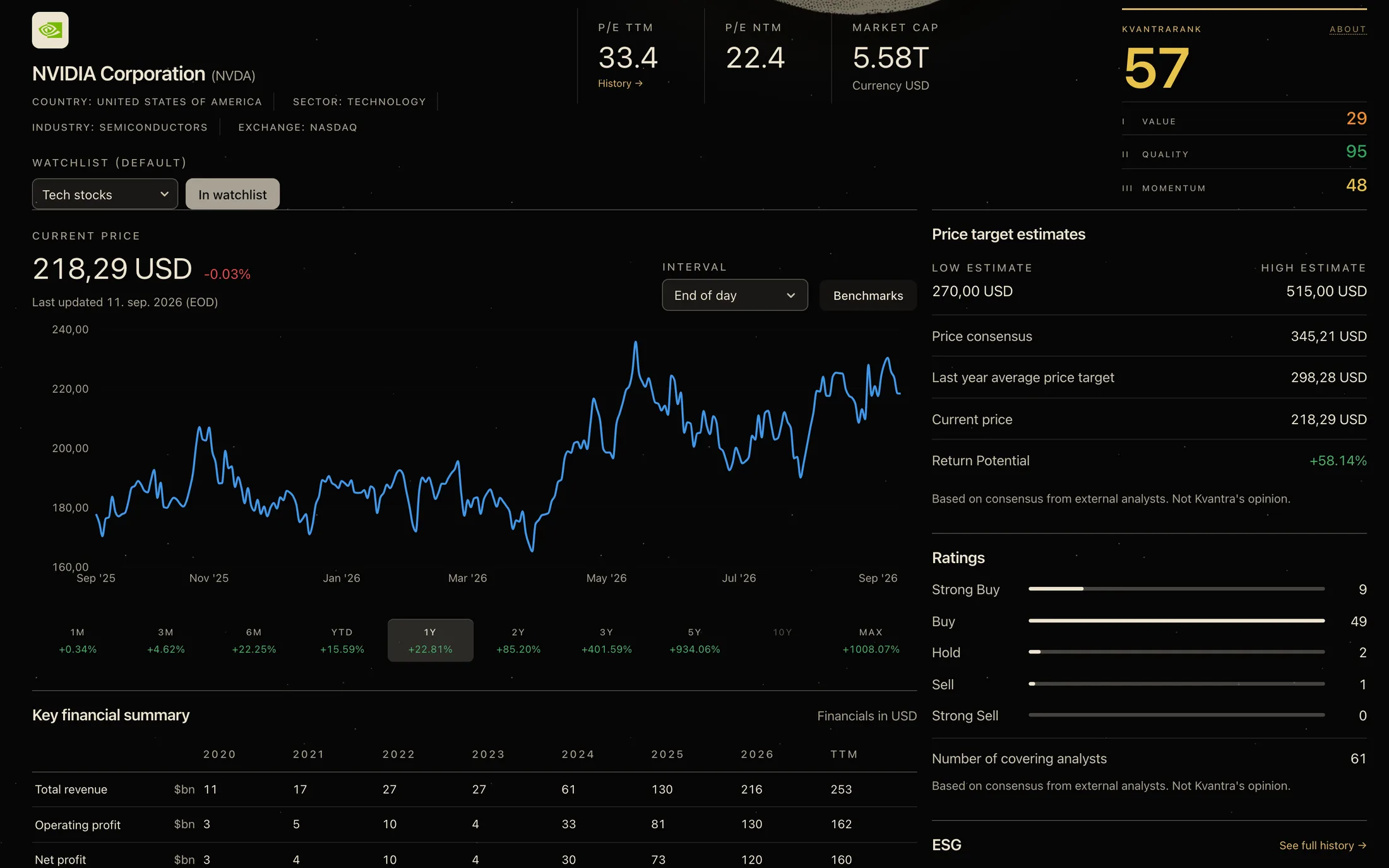Click the high estimate 515,00 USD
Image resolution: width=1389 pixels, height=868 pixels.
point(1326,291)
